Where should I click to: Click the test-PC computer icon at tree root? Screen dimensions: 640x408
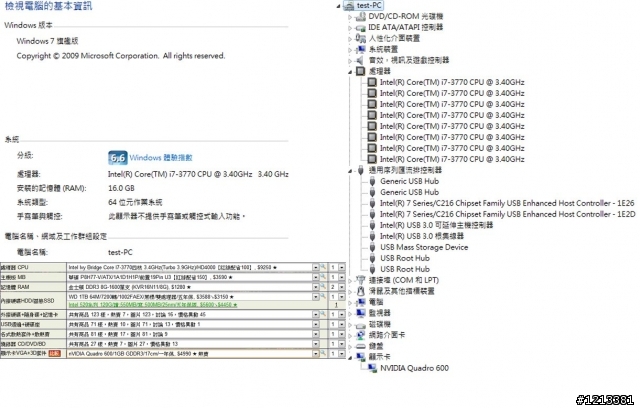(349, 5)
